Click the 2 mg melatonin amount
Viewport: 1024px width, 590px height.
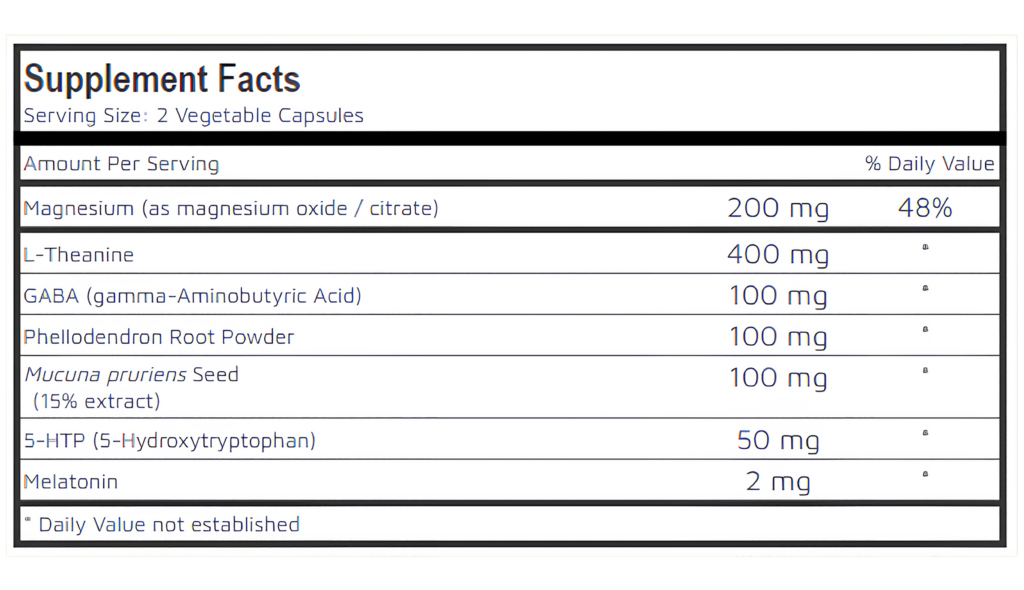click(x=778, y=482)
